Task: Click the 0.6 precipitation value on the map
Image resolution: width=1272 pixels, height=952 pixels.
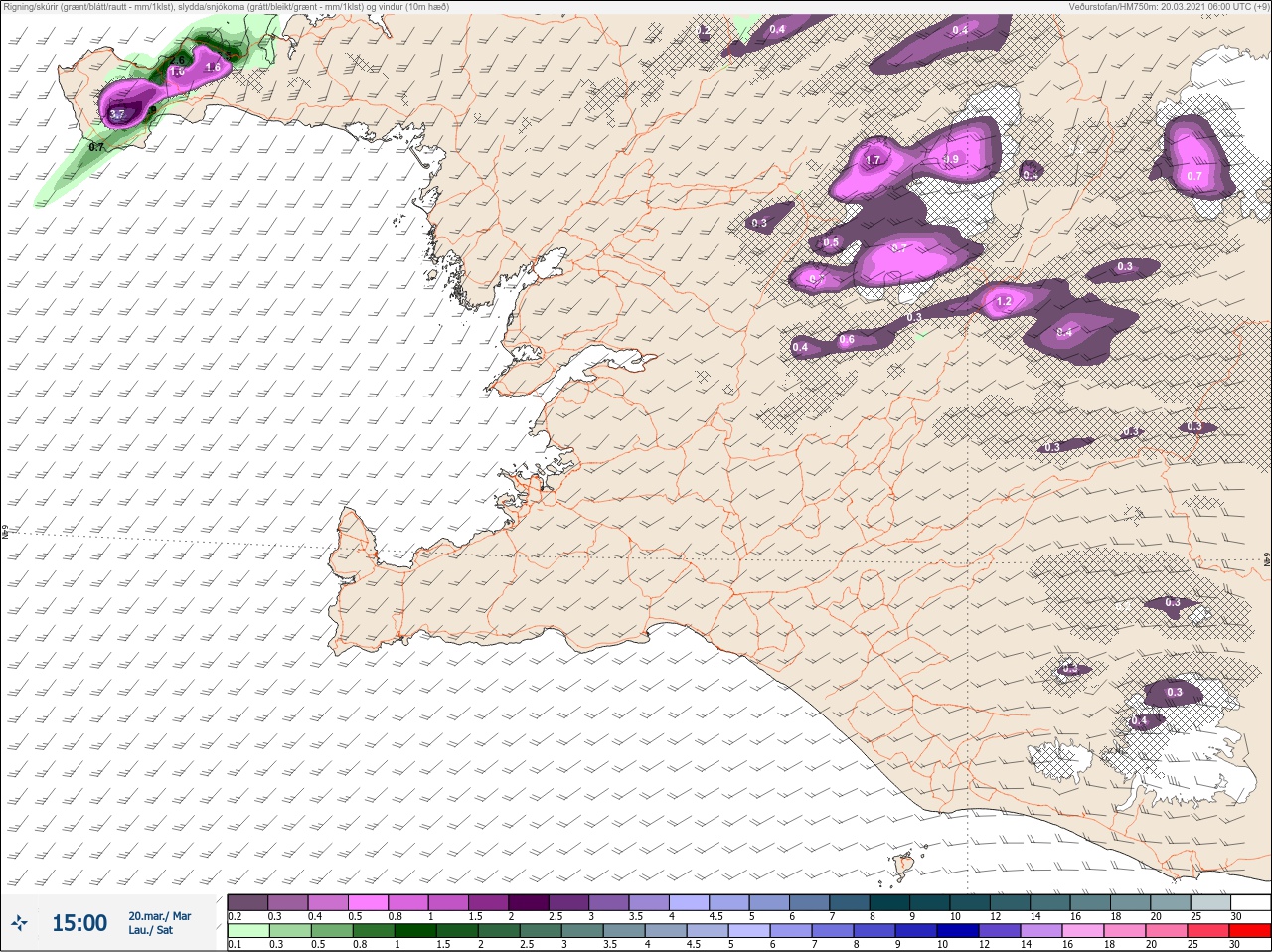Action: (847, 340)
